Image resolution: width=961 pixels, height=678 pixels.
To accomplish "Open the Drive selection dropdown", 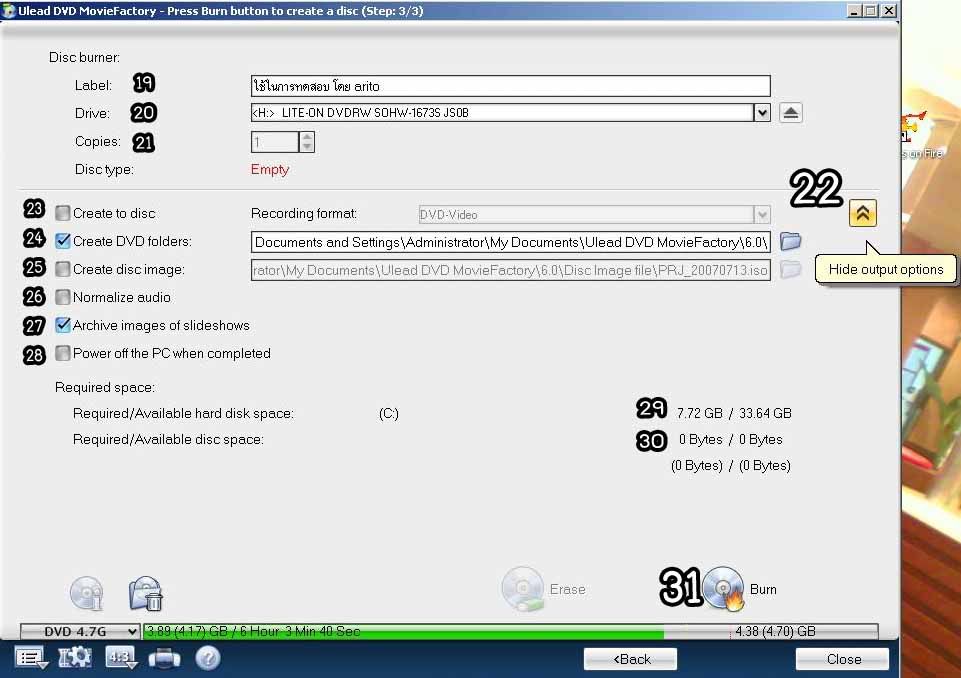I will pyautogui.click(x=762, y=113).
